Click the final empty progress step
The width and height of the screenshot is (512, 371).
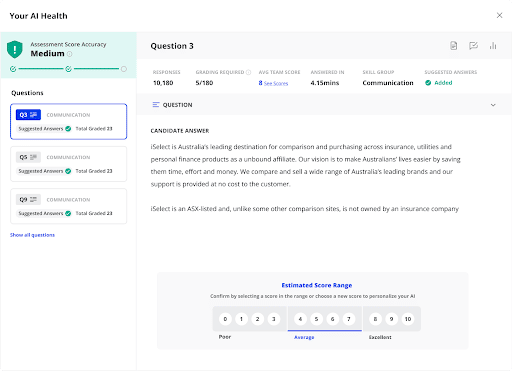click(124, 69)
